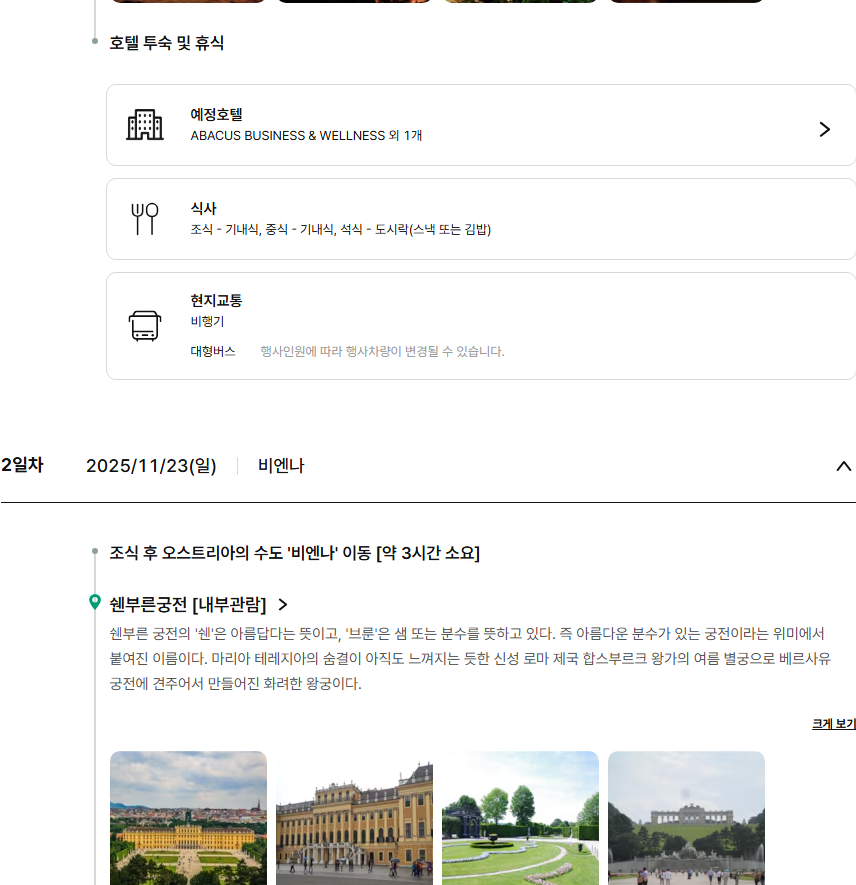The width and height of the screenshot is (856, 885).
Task: Click timeline dot beside 호텔 투숙 및 휴식
Action: click(95, 42)
